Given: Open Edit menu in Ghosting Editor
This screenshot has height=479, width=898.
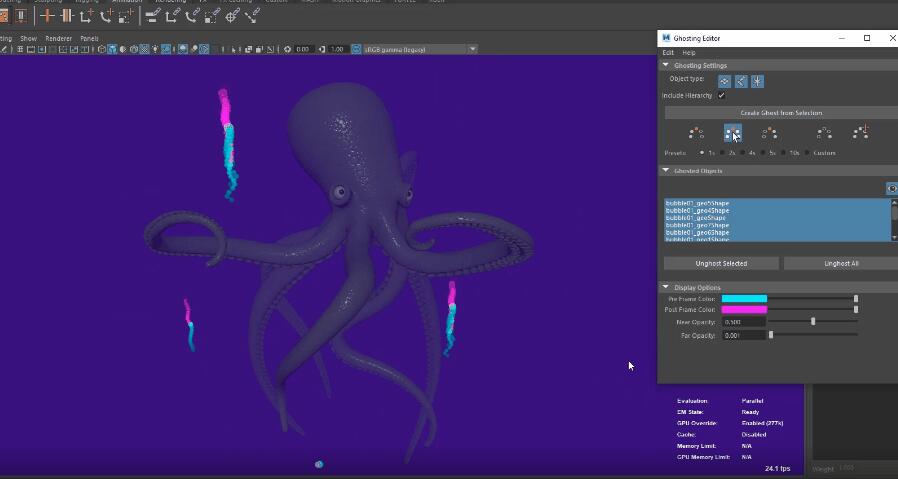Looking at the screenshot, I should click(x=668, y=53).
